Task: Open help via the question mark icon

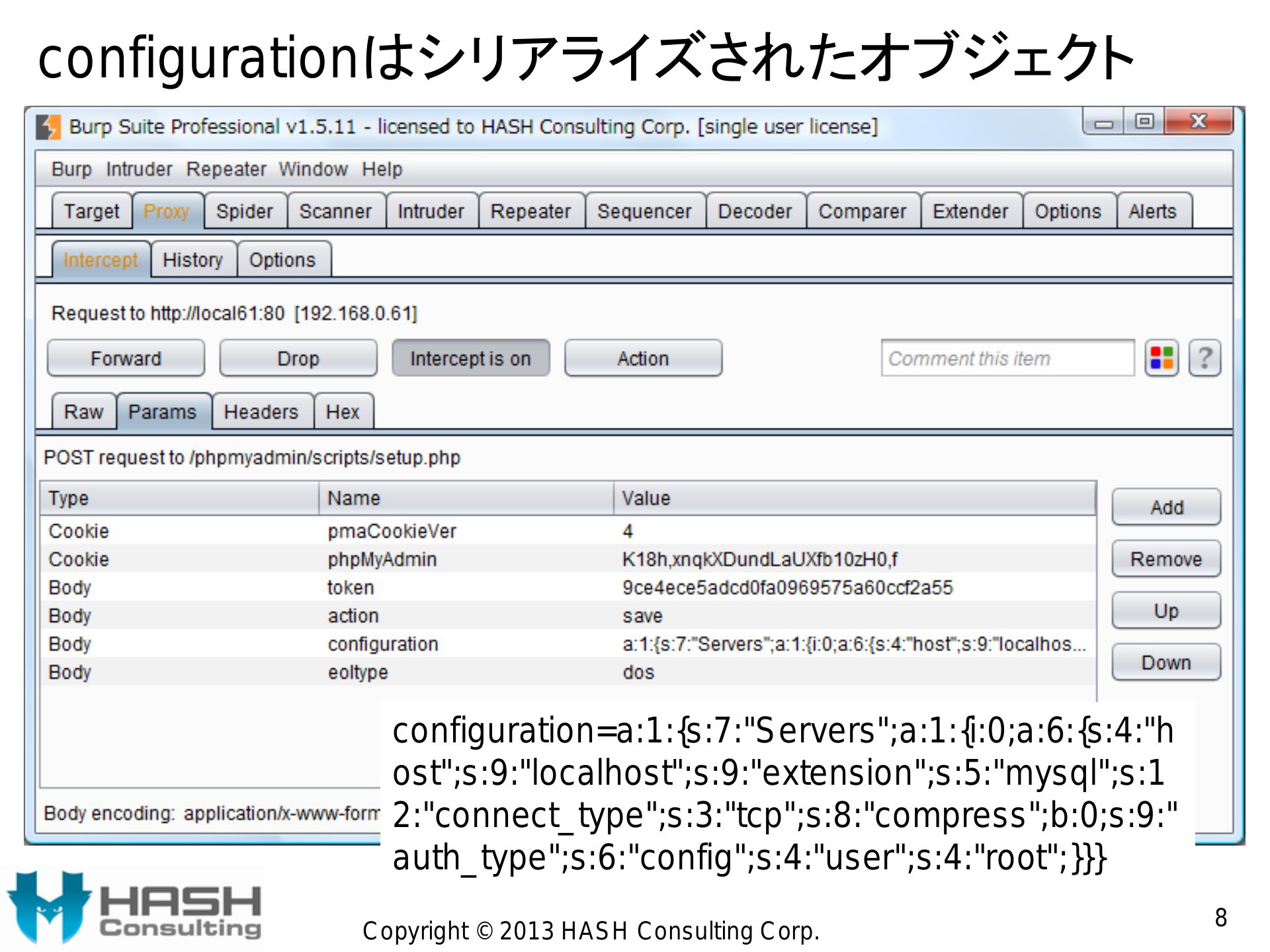Action: pyautogui.click(x=1205, y=358)
